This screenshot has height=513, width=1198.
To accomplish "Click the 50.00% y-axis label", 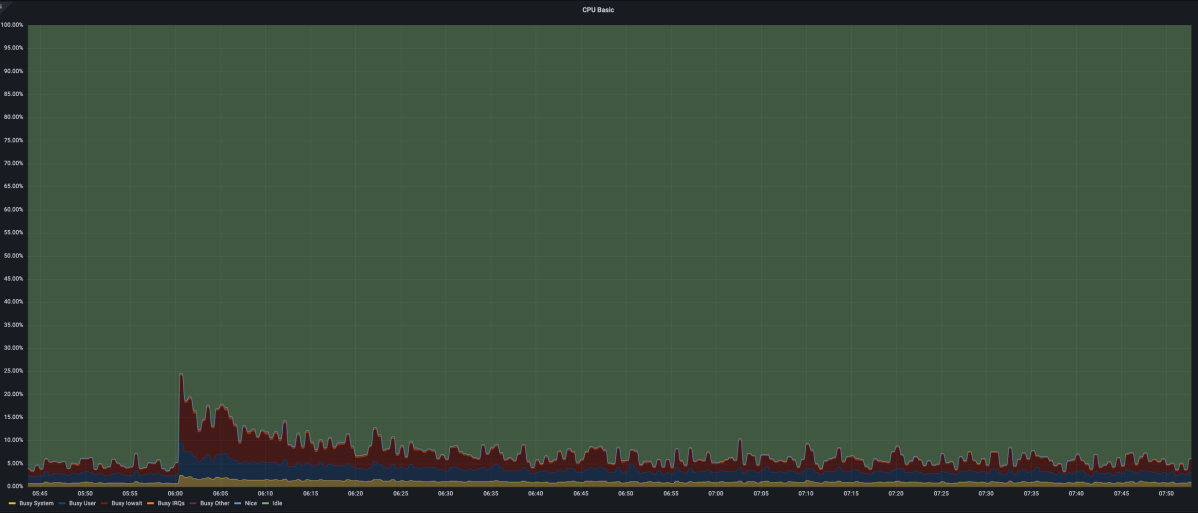I will coord(13,255).
